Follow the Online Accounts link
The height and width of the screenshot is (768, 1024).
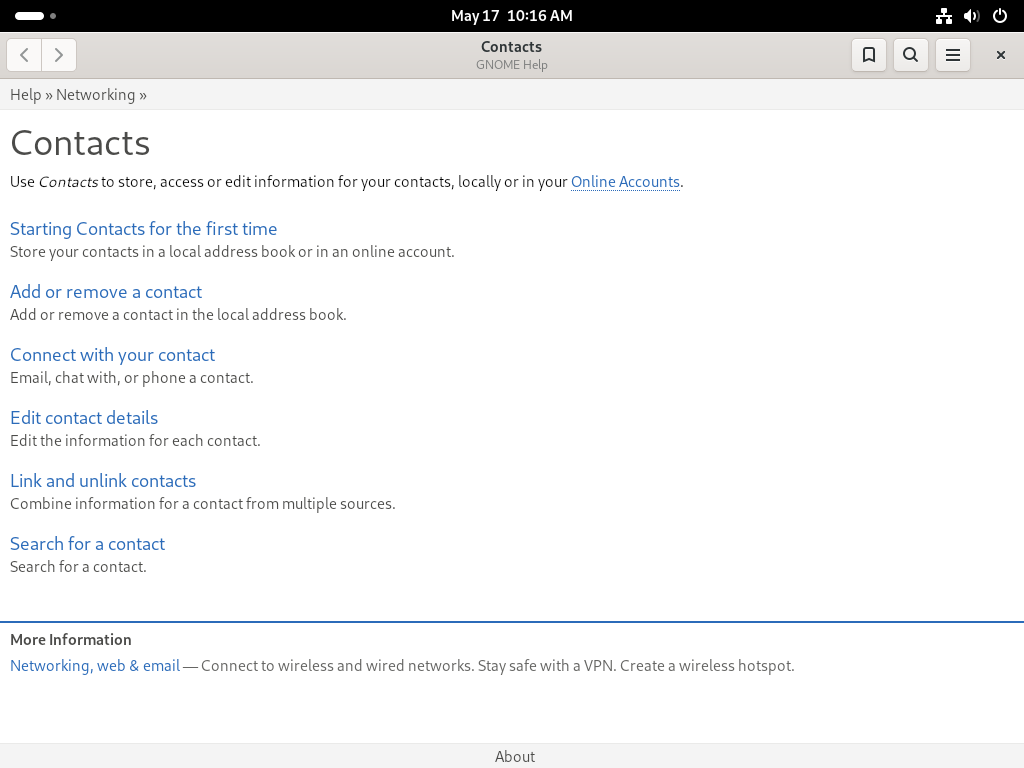tap(625, 182)
